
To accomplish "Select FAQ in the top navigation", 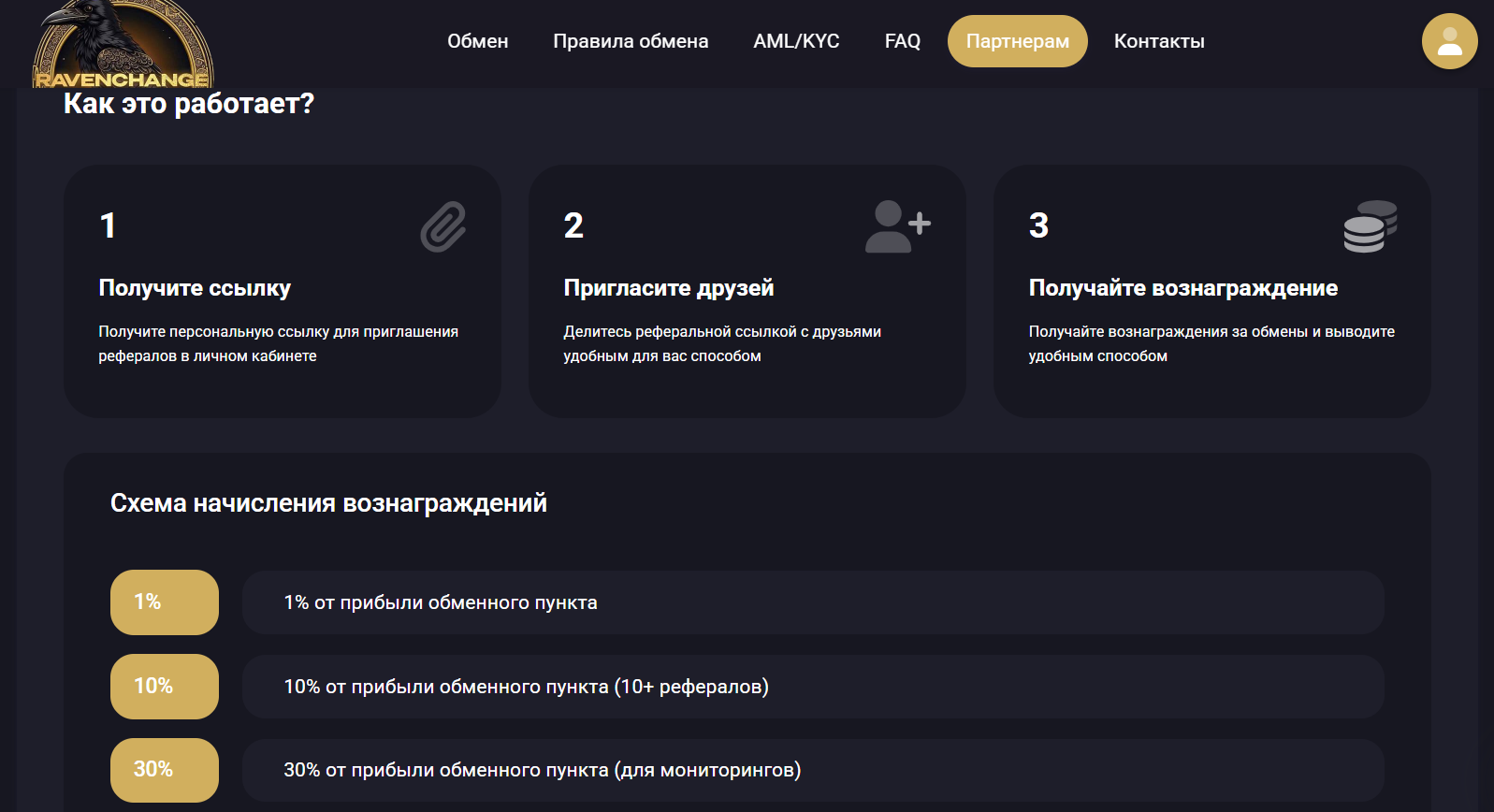I will tap(902, 41).
